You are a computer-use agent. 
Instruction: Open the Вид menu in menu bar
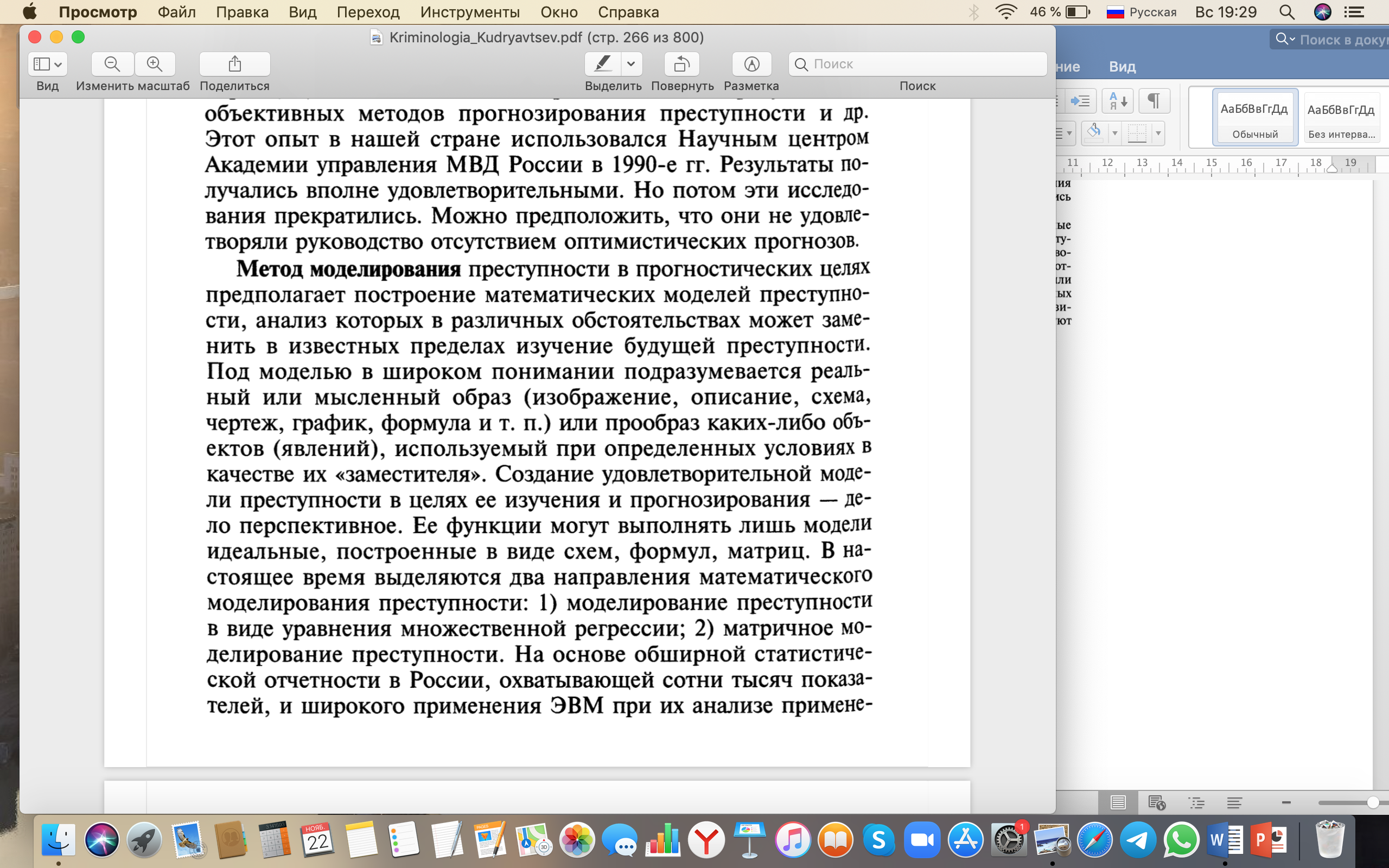point(302,12)
